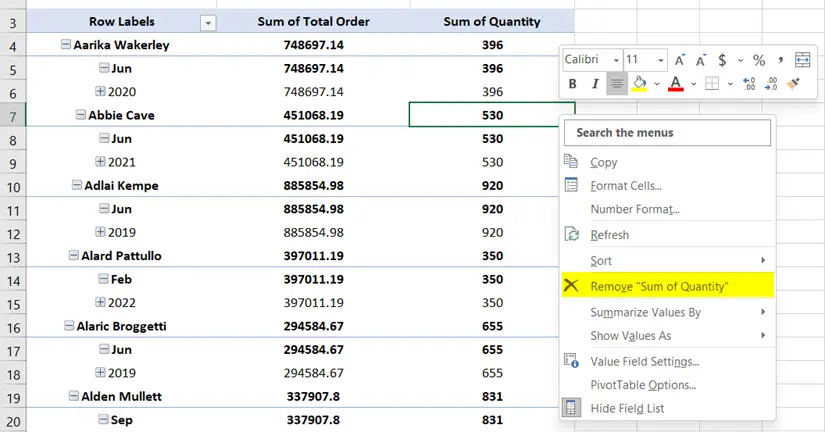The image size is (825, 432).
Task: Select cell with value 451068.19 for Abbie Cave
Action: 313,115
